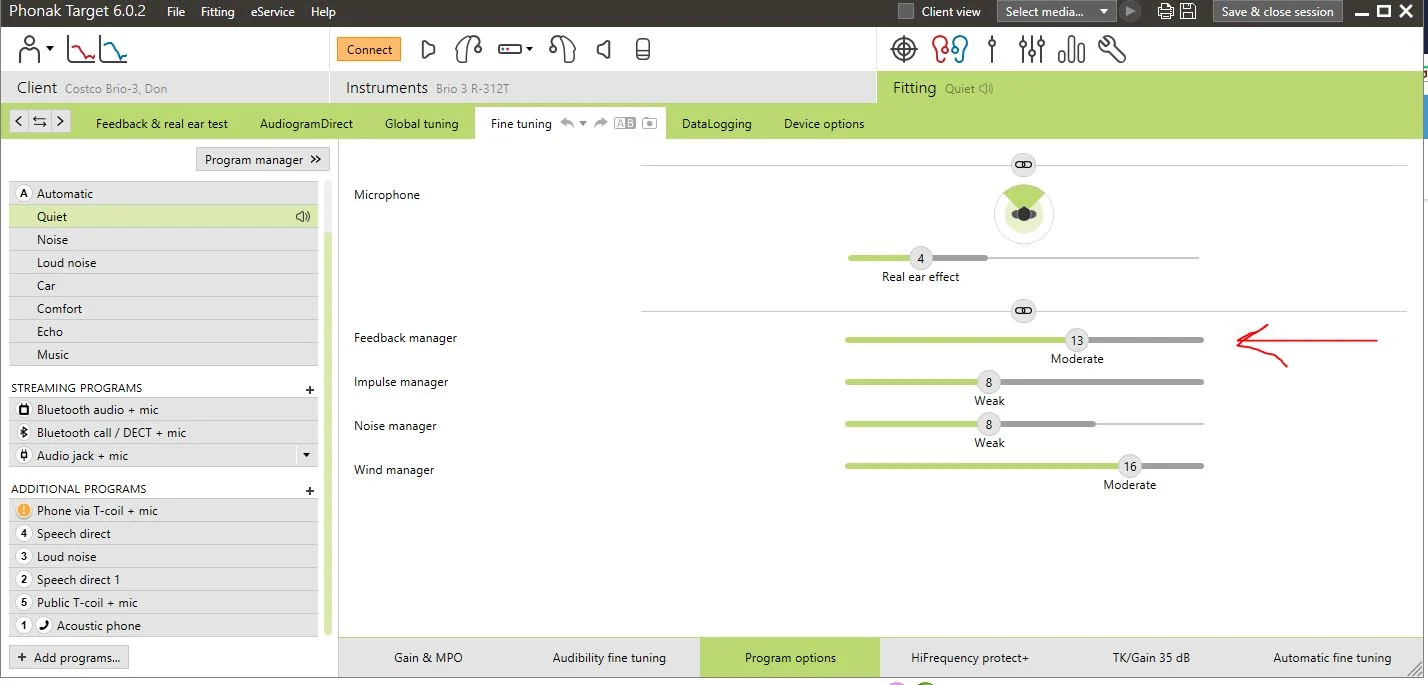Click the equalizer sliders icon

(x=1031, y=49)
